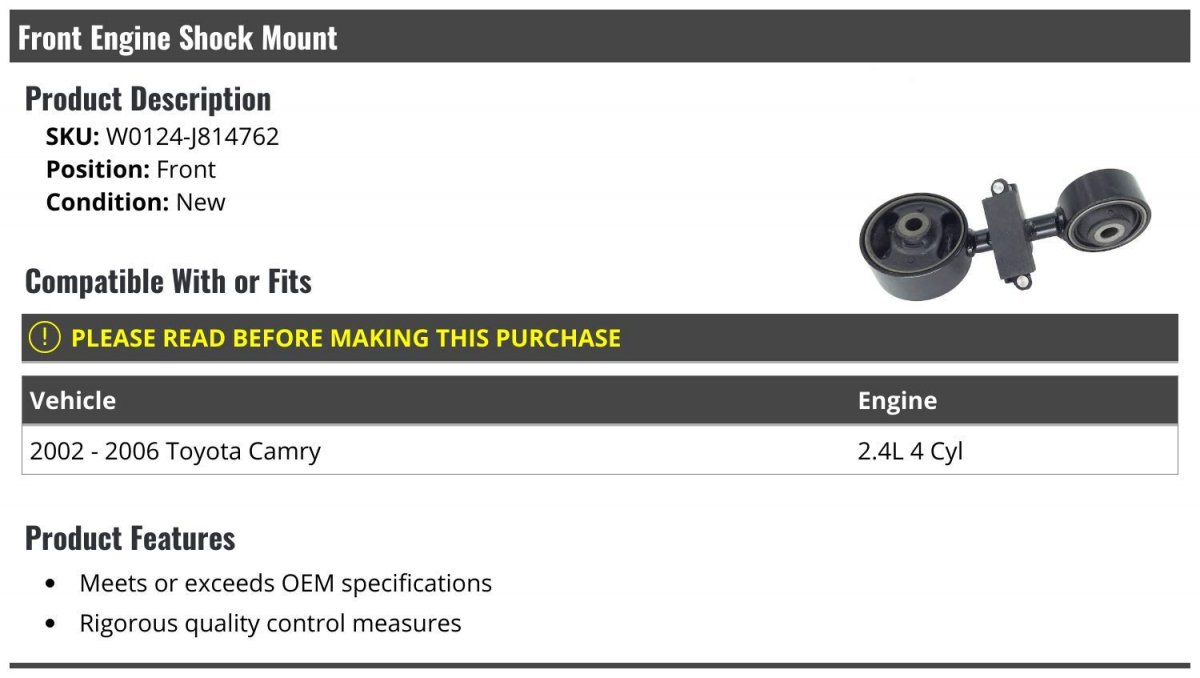Click the yellow warning exclamation icon
Screen dimensions: 1200x678
44,337
